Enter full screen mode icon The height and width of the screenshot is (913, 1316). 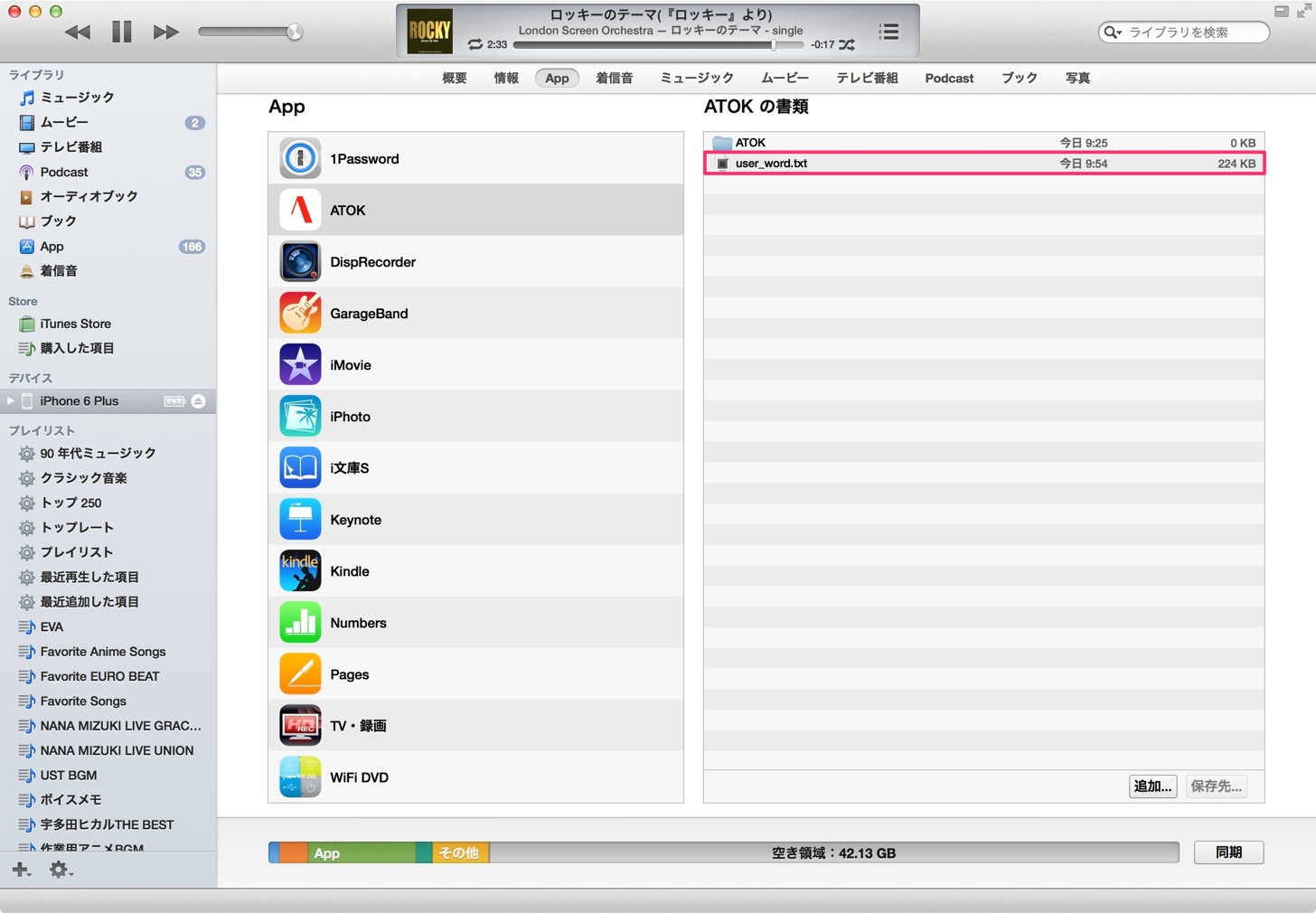(x=1305, y=11)
